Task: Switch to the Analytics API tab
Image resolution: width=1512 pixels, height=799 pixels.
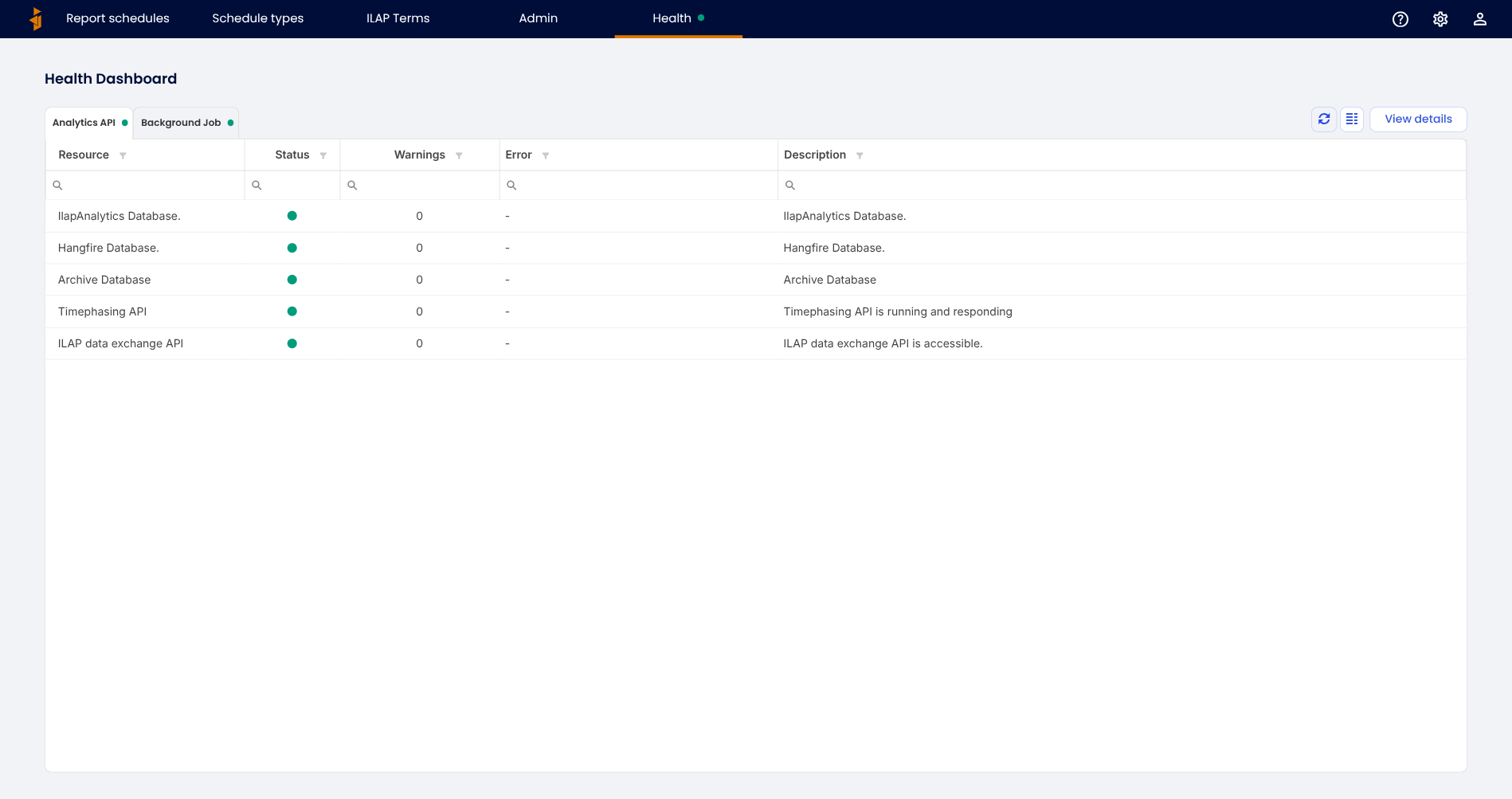Action: pyautogui.click(x=89, y=123)
